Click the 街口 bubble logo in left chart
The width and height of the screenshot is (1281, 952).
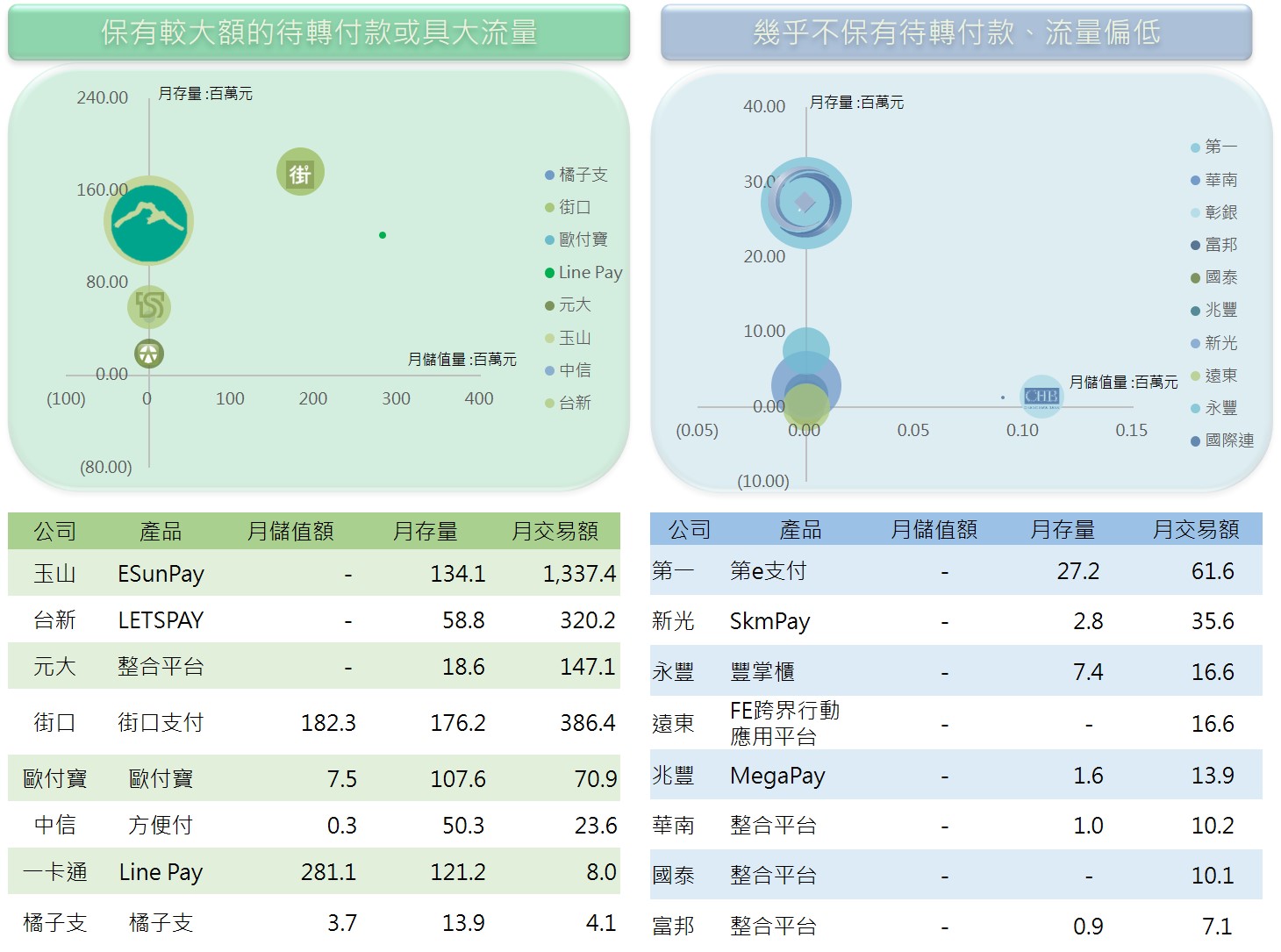300,172
